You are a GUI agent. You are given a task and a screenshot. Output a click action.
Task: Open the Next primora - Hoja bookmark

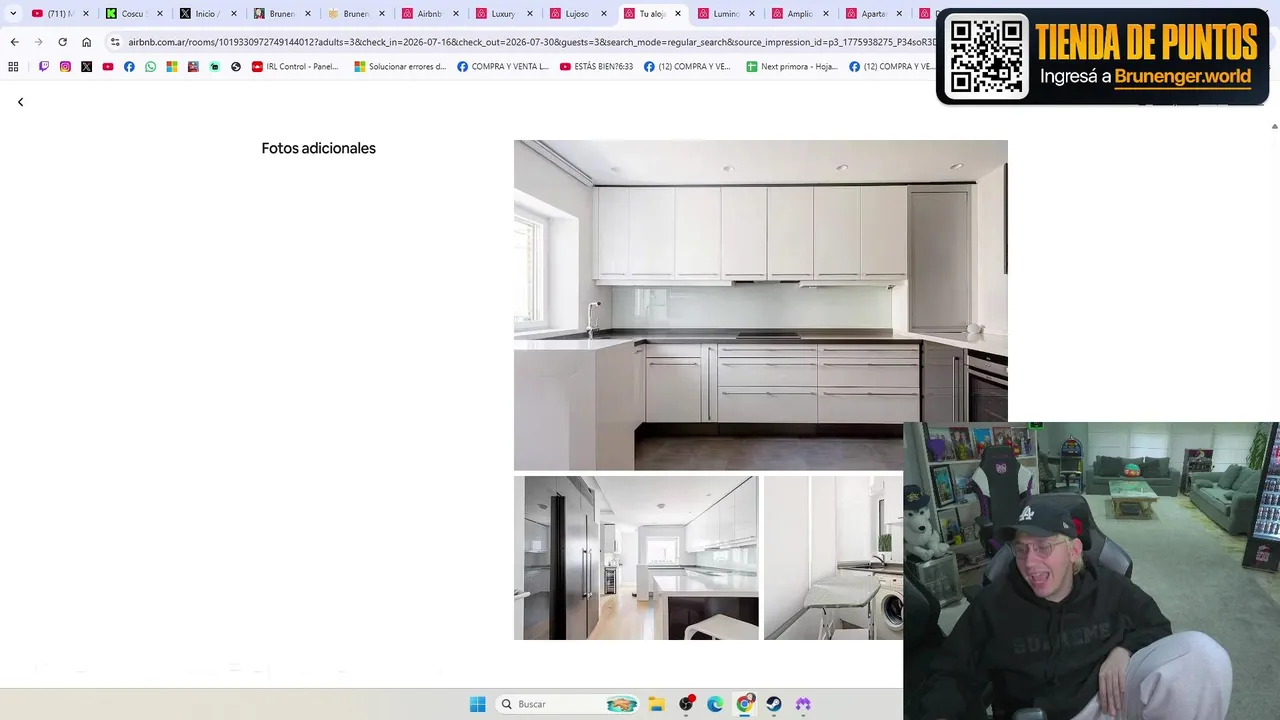point(792,67)
